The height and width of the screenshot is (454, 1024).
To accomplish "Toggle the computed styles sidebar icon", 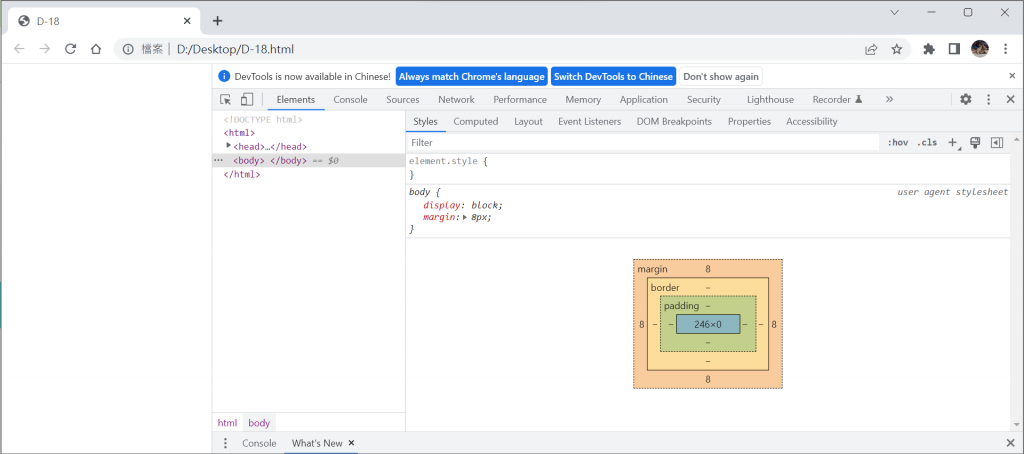I will click(x=996, y=143).
